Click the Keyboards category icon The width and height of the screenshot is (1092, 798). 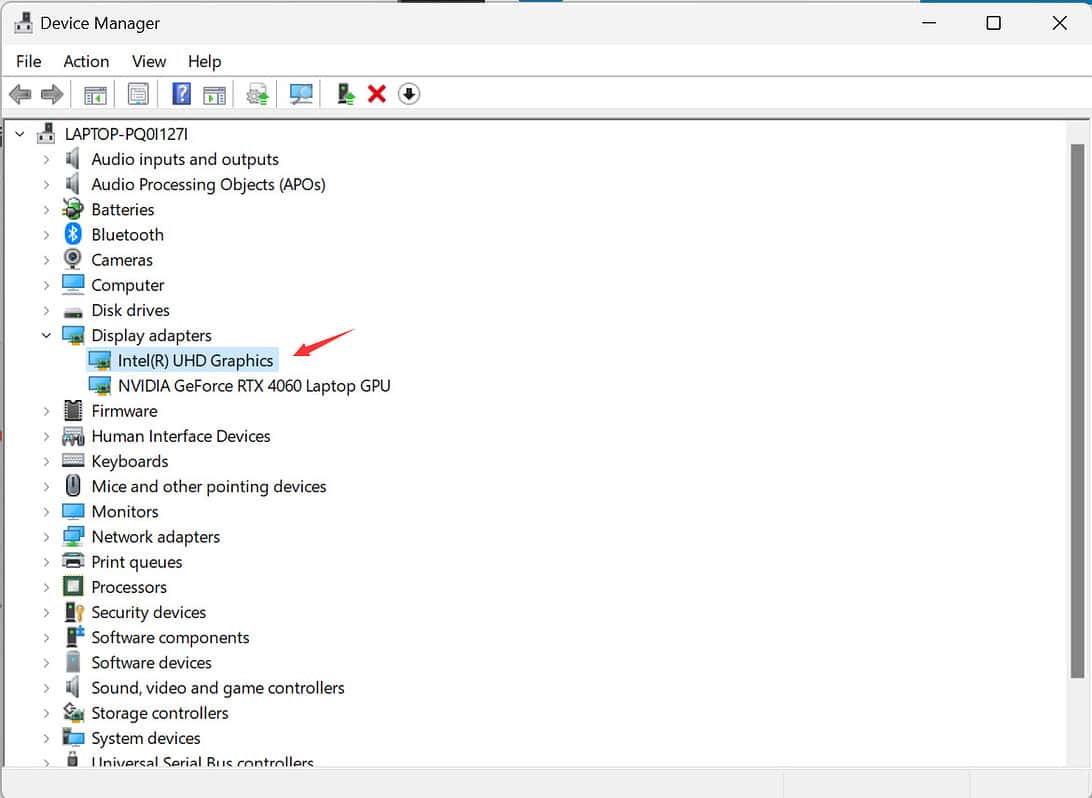(x=72, y=461)
